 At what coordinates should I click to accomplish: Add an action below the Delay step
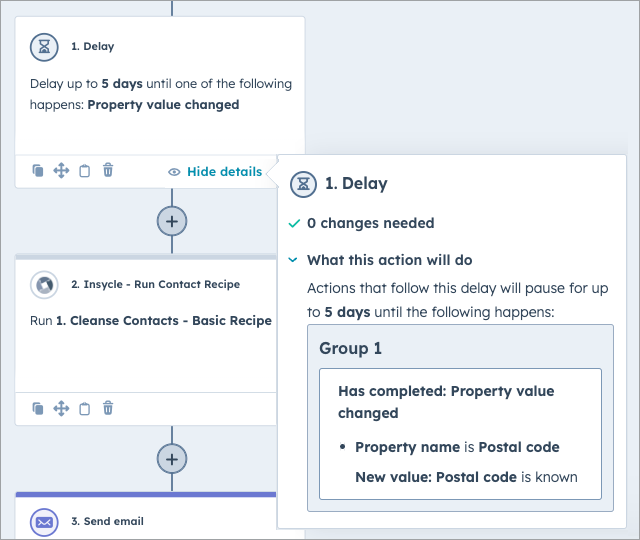pos(172,221)
